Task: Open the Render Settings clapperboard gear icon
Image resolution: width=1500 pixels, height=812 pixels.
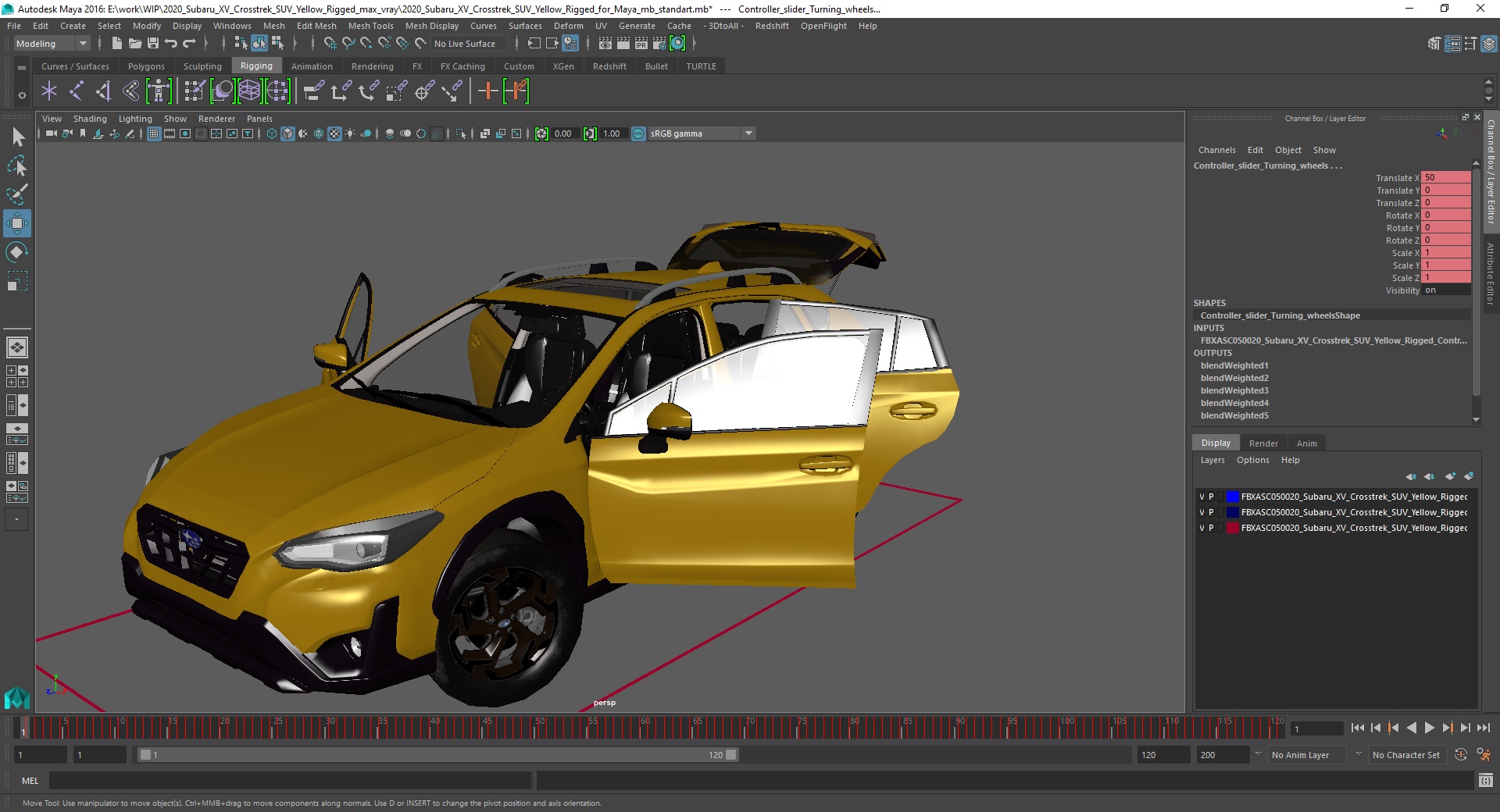Action: click(x=659, y=44)
